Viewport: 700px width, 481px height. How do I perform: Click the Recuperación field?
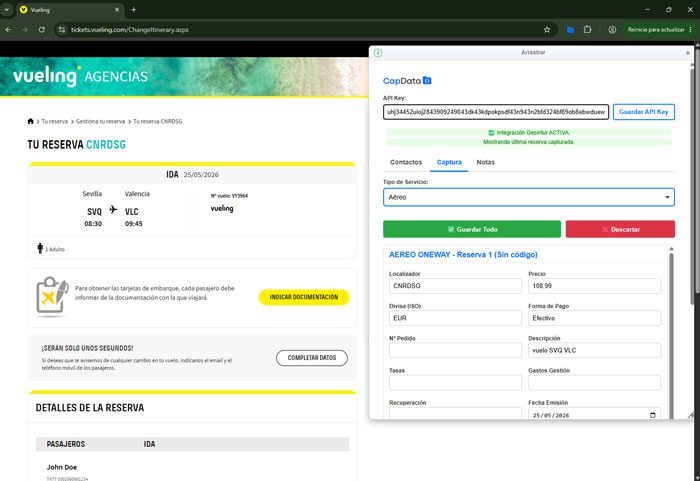pyautogui.click(x=455, y=413)
